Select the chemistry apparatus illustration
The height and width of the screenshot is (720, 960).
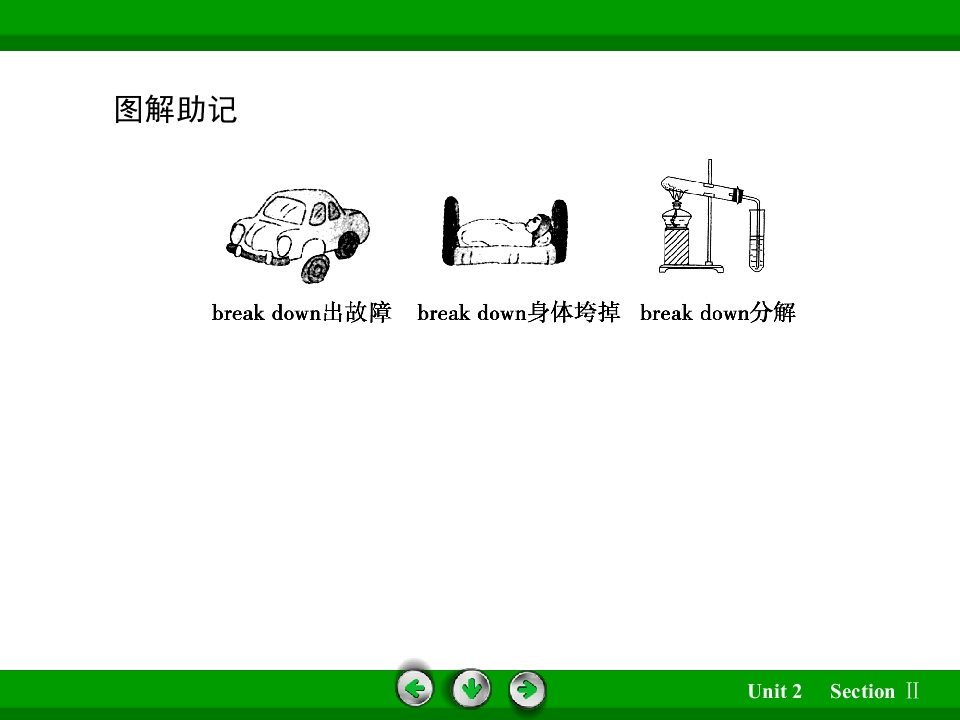(713, 216)
